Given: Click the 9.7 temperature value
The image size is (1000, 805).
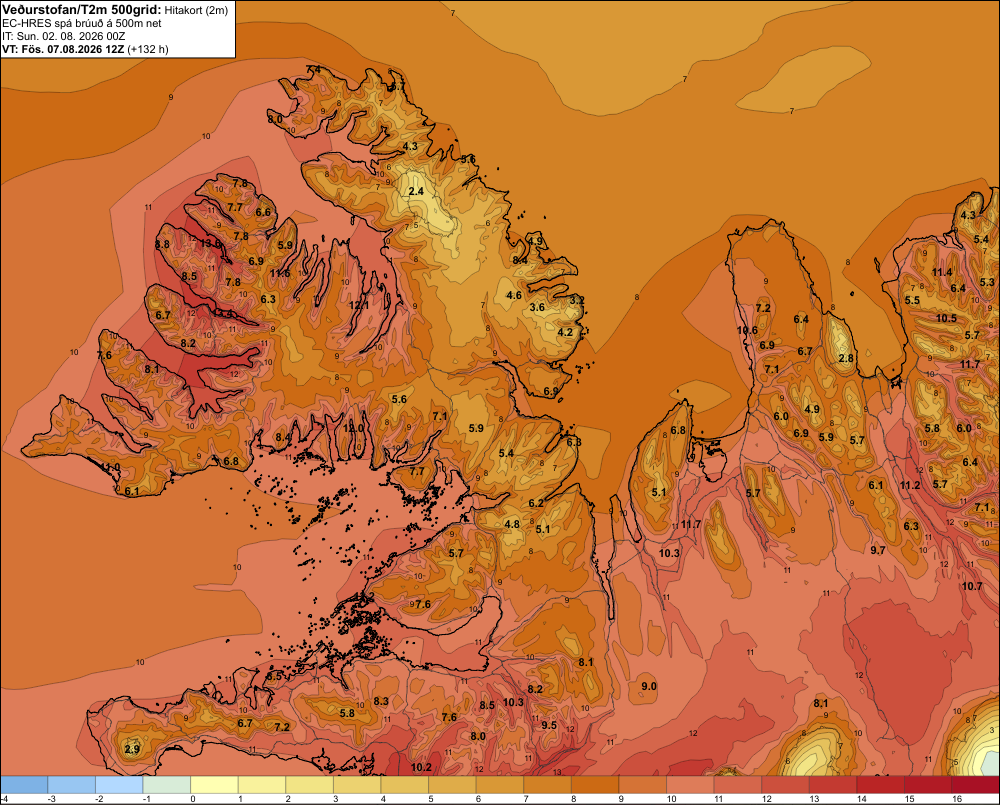Looking at the screenshot, I should pos(878,550).
